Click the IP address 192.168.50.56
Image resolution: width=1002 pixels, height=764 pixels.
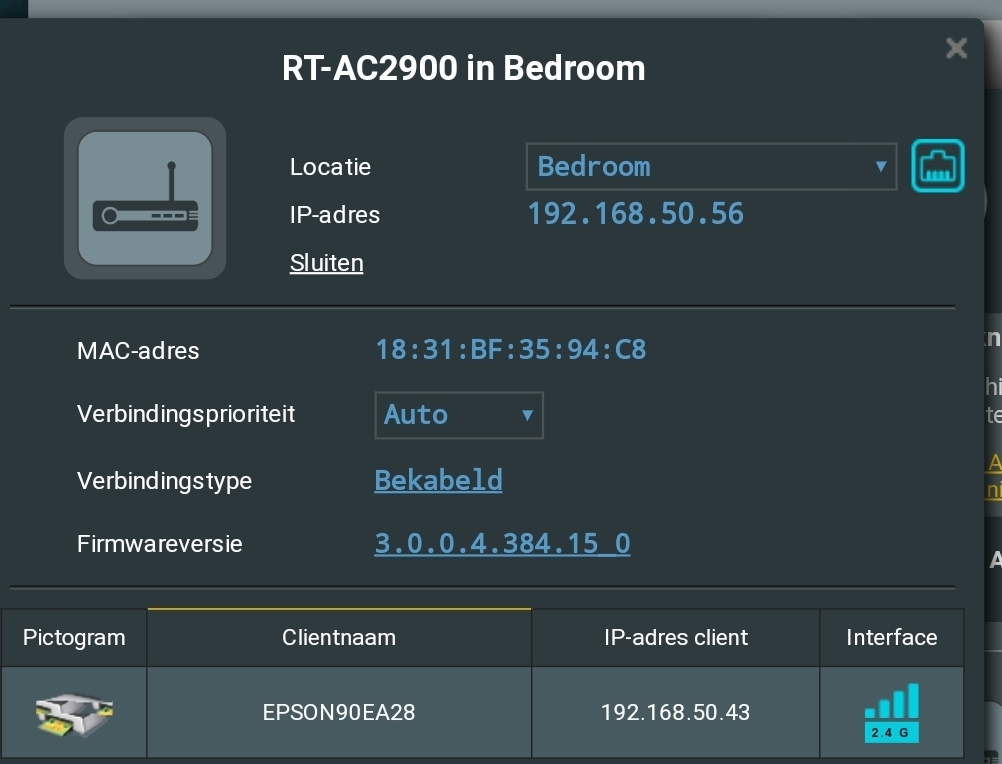(x=635, y=214)
